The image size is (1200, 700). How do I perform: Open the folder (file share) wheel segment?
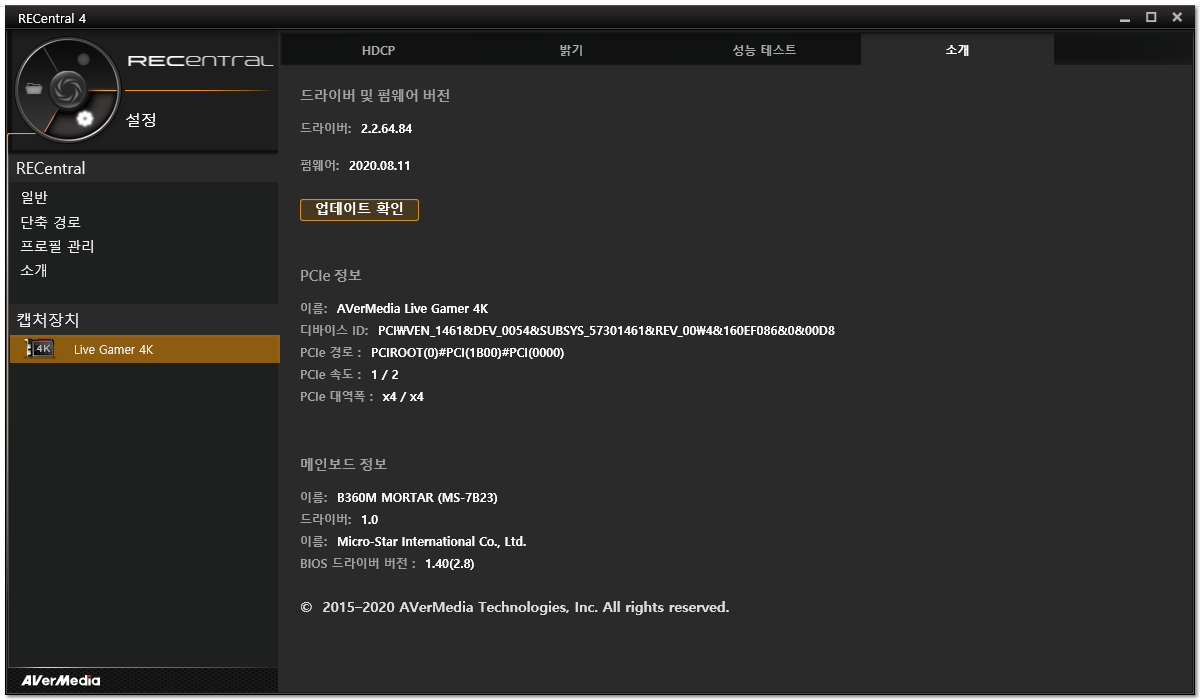[36, 88]
